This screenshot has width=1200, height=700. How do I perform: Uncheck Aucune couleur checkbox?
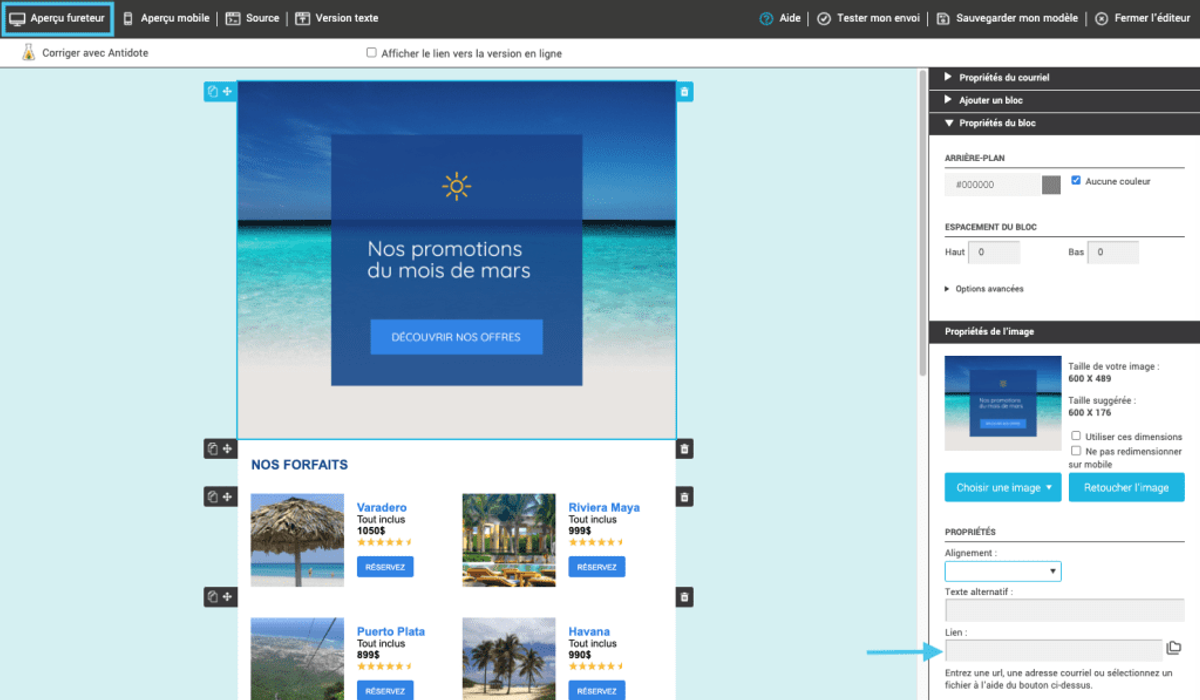pos(1076,181)
